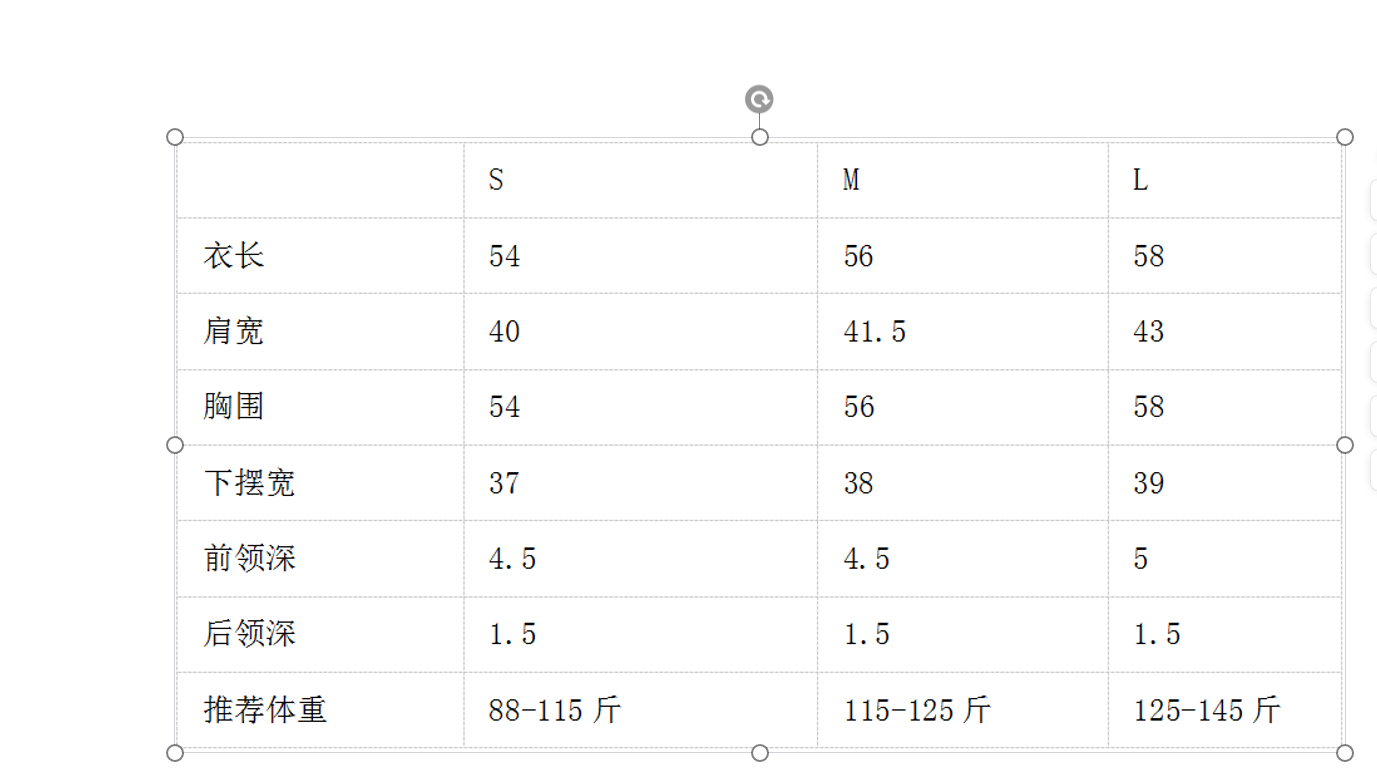Click the top-right corner resize handle
The width and height of the screenshot is (1377, 780).
(x=1345, y=137)
